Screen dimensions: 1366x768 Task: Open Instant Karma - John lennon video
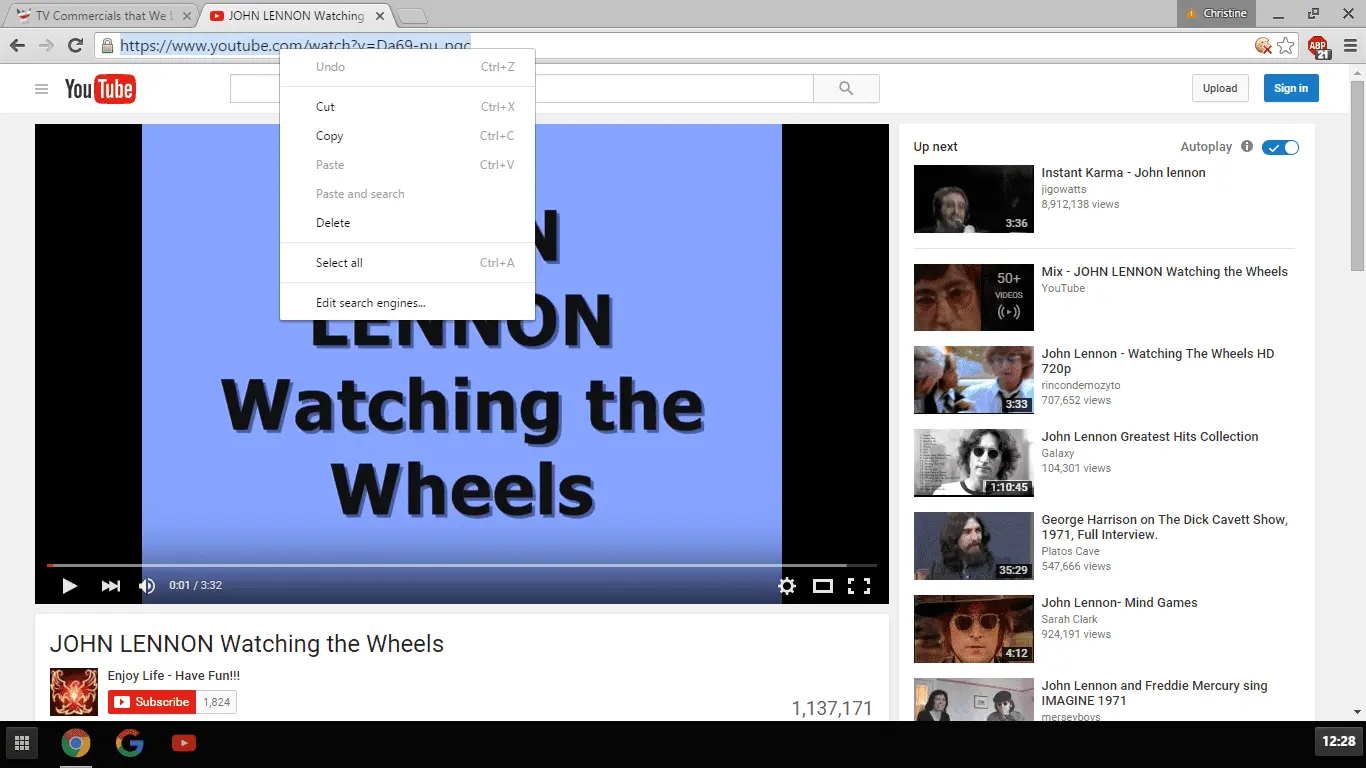pos(1123,173)
